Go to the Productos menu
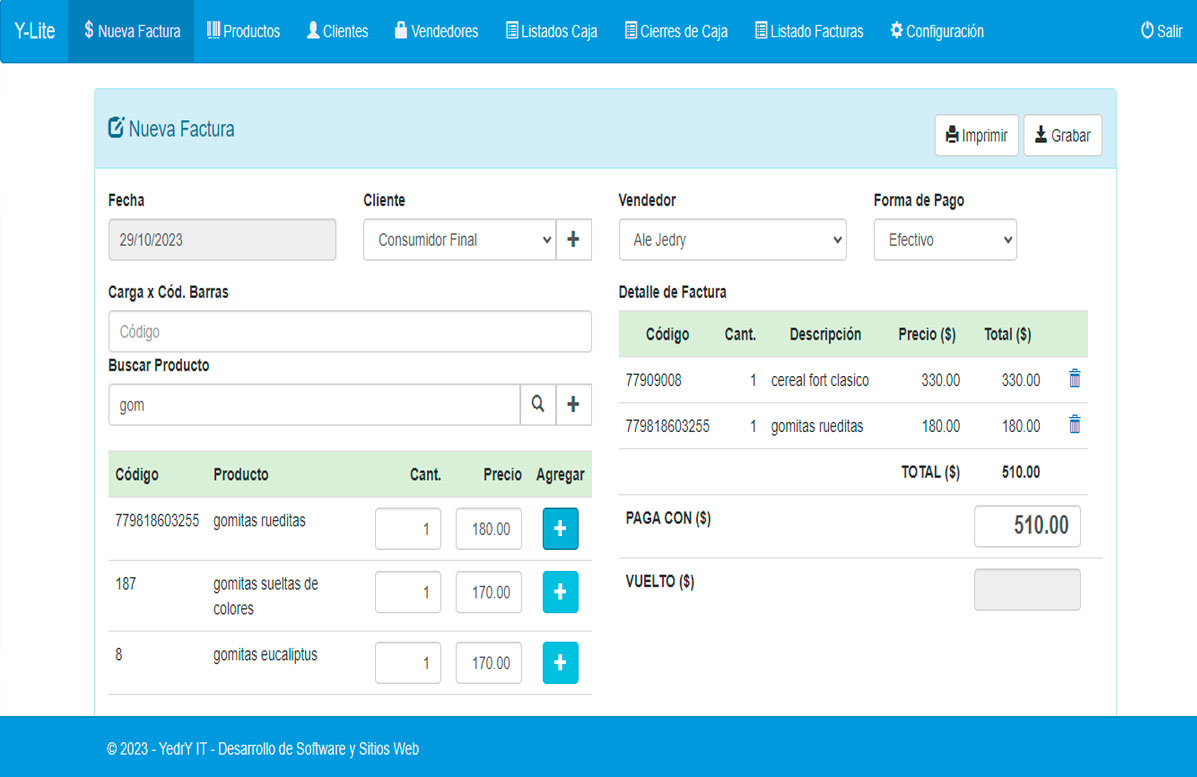Image resolution: width=1197 pixels, height=777 pixels. click(243, 31)
